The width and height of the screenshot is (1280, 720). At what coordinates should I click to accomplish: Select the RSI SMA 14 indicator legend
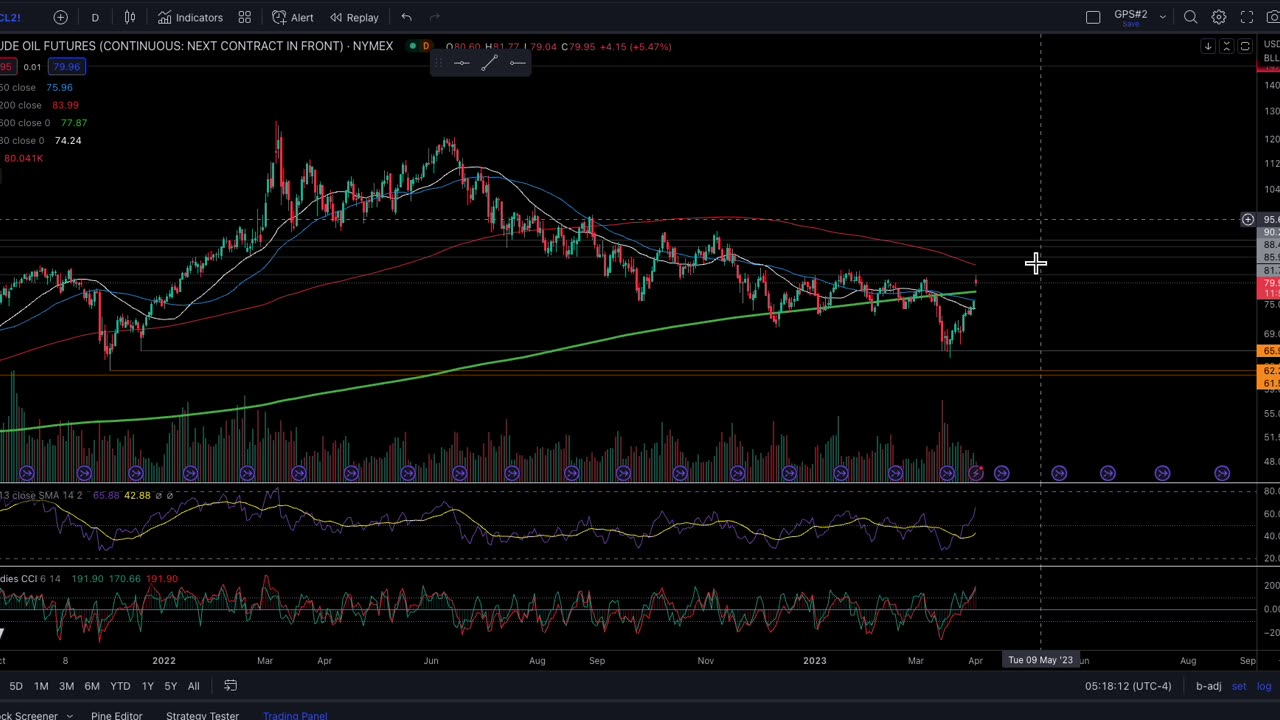click(x=42, y=496)
